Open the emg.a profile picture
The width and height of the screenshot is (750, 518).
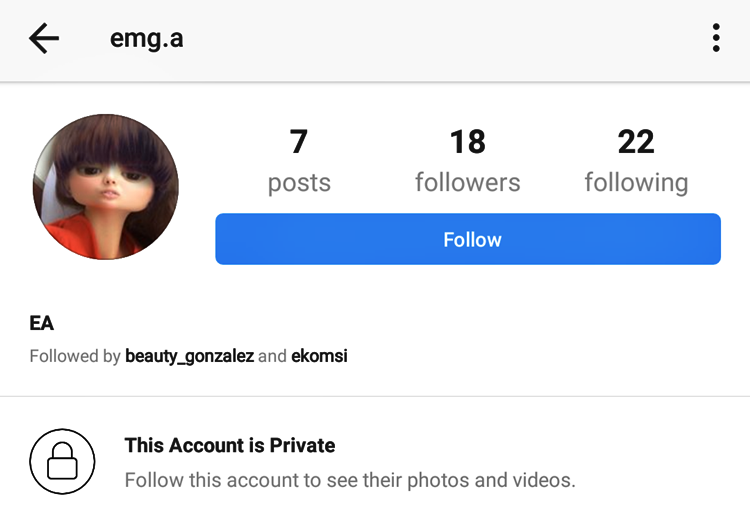106,187
